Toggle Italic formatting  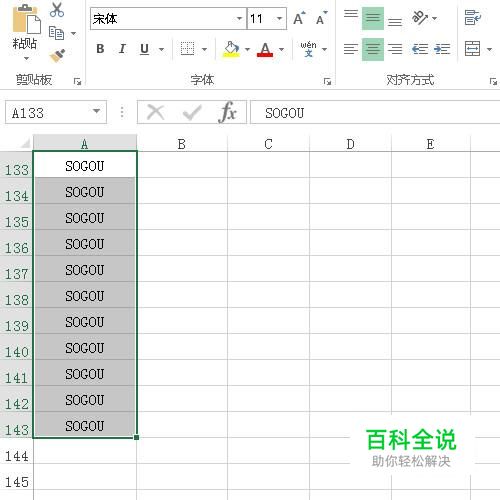click(x=122, y=49)
